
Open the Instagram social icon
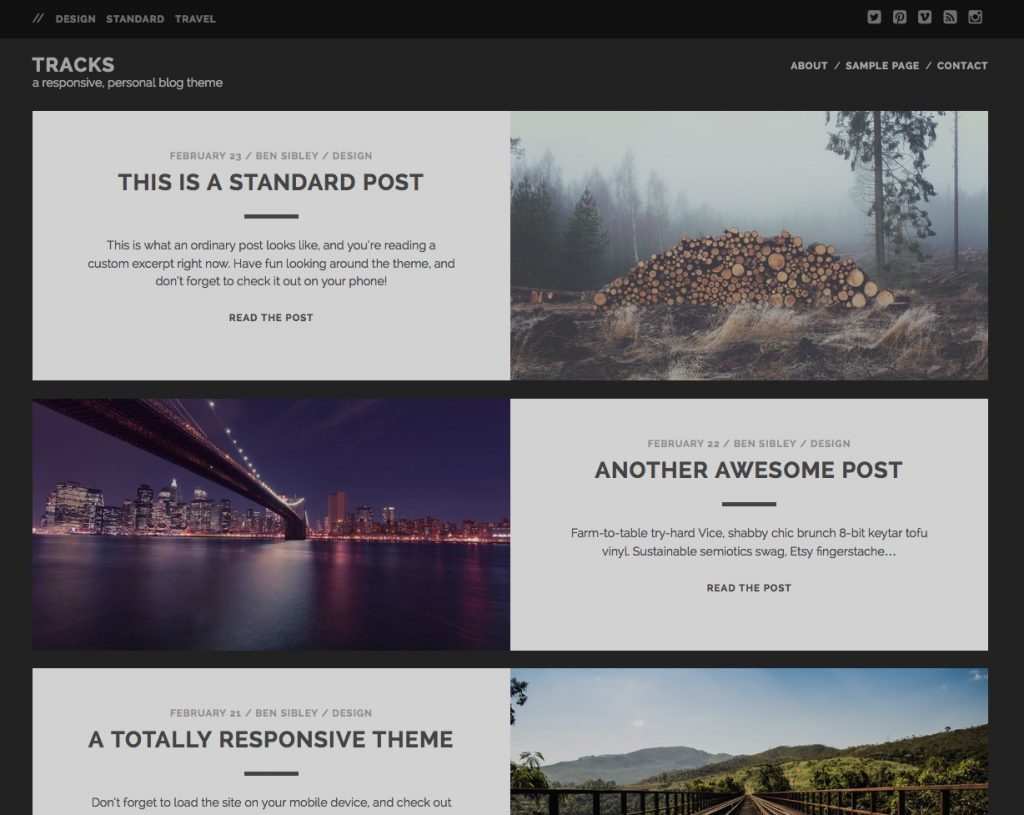[976, 17]
